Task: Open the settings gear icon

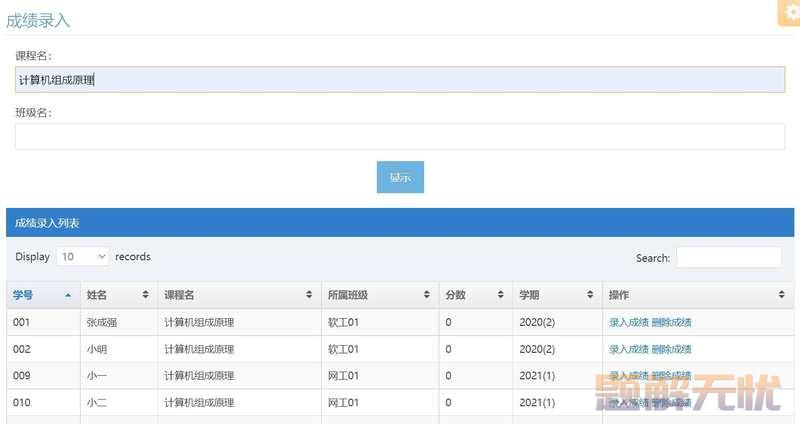Action: tap(790, 12)
